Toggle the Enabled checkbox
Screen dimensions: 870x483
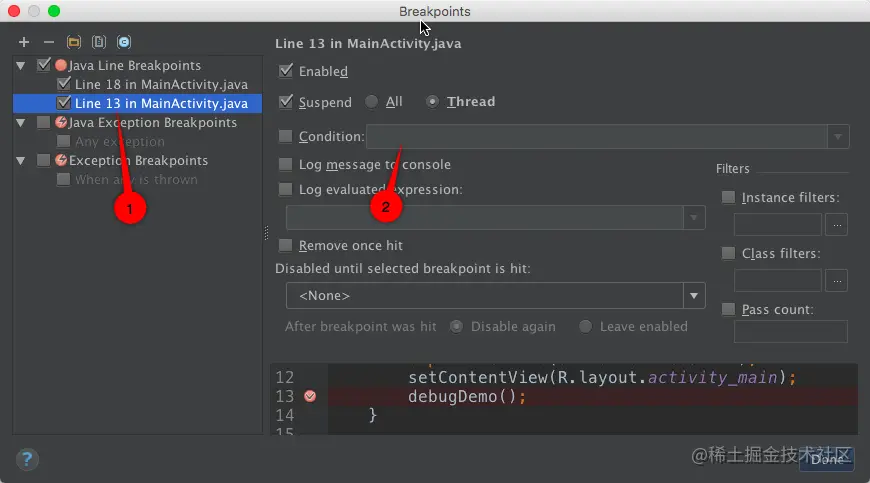pos(286,71)
